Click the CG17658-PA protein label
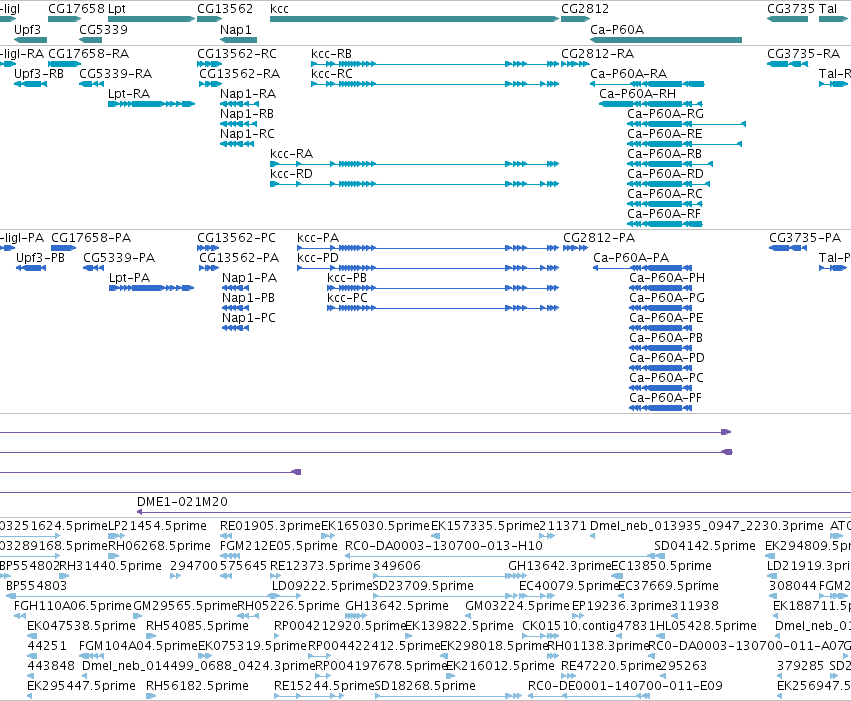851x701 pixels. 91,238
